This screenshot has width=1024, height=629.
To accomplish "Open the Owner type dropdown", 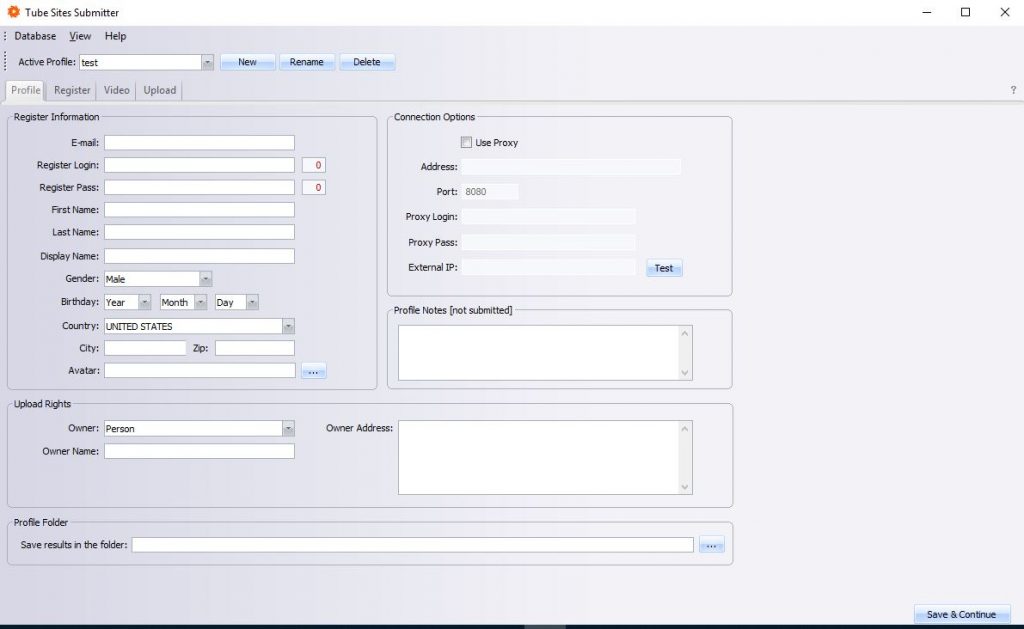I will pos(288,428).
